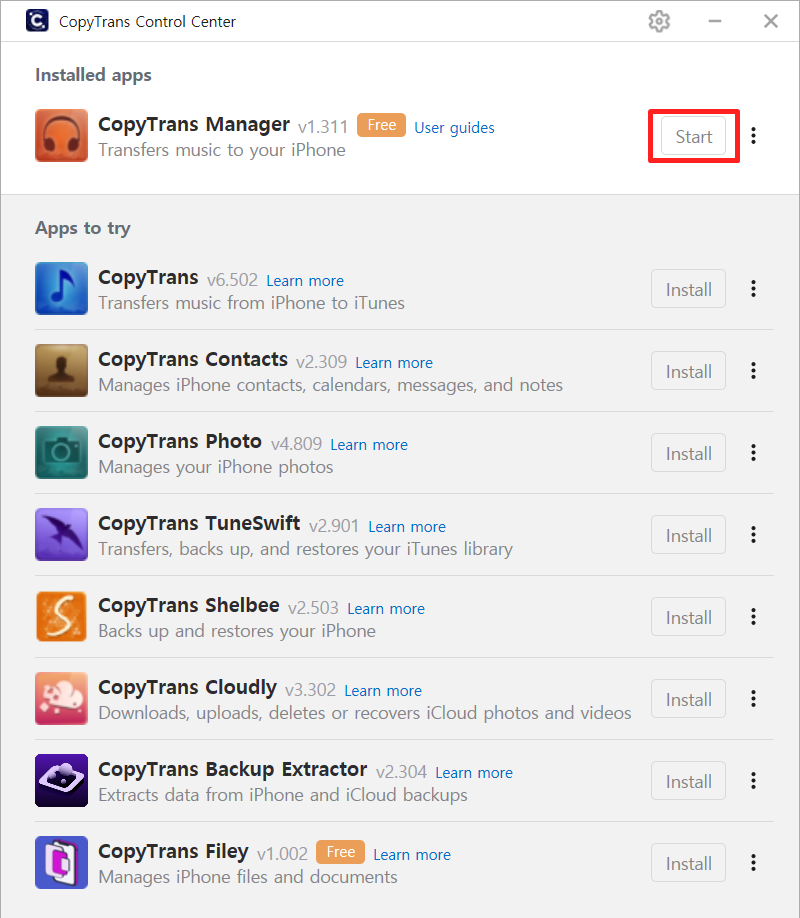Open more options for CopyTrans Shelbee
The image size is (800, 918).
(x=754, y=616)
